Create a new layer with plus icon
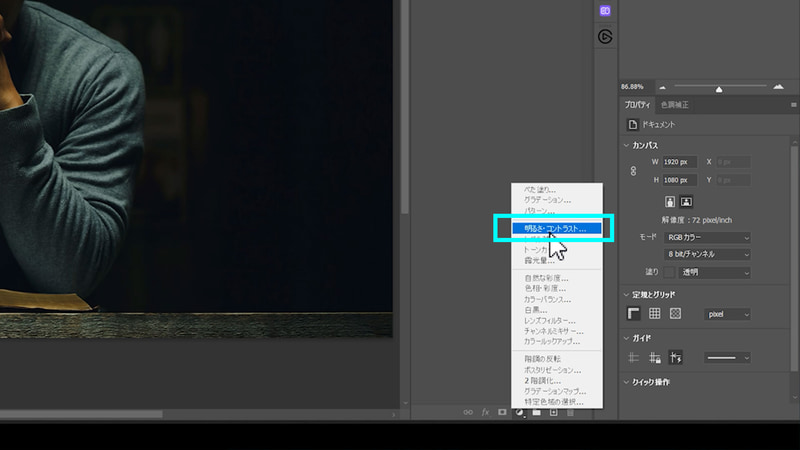The image size is (800, 450). [554, 412]
